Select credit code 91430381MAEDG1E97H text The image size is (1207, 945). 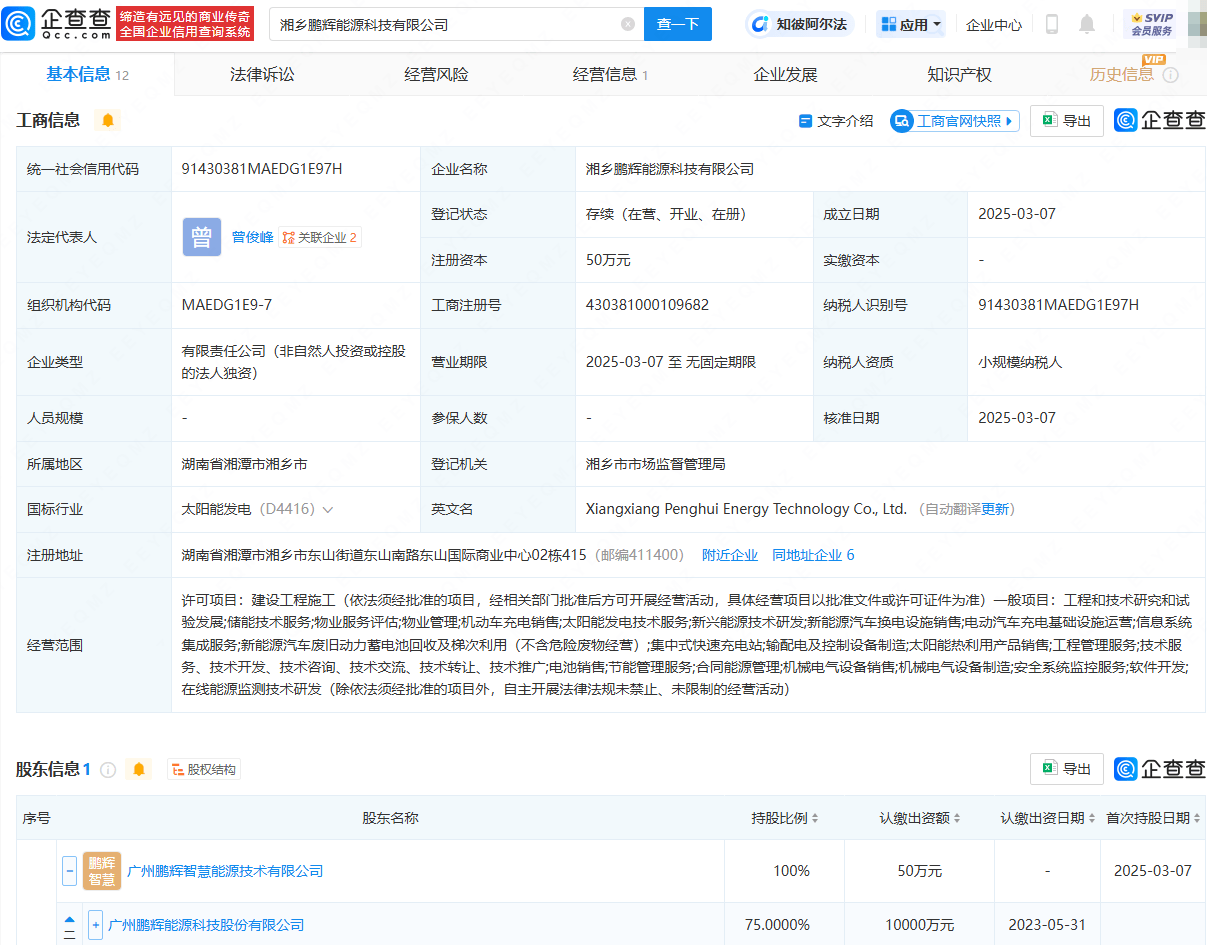(262, 169)
